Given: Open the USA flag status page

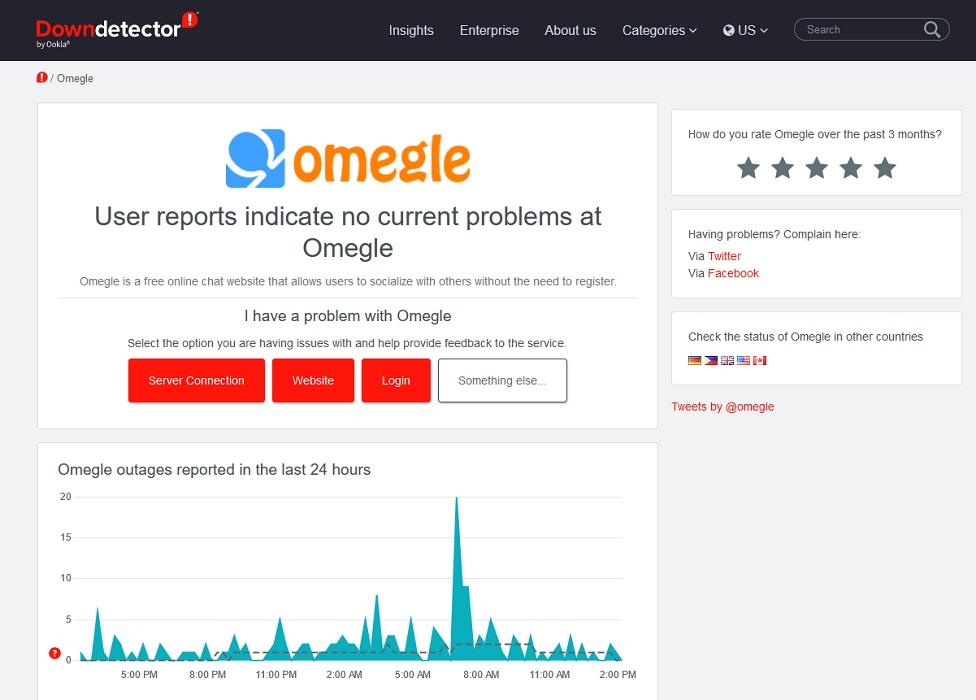Looking at the screenshot, I should pos(745,361).
